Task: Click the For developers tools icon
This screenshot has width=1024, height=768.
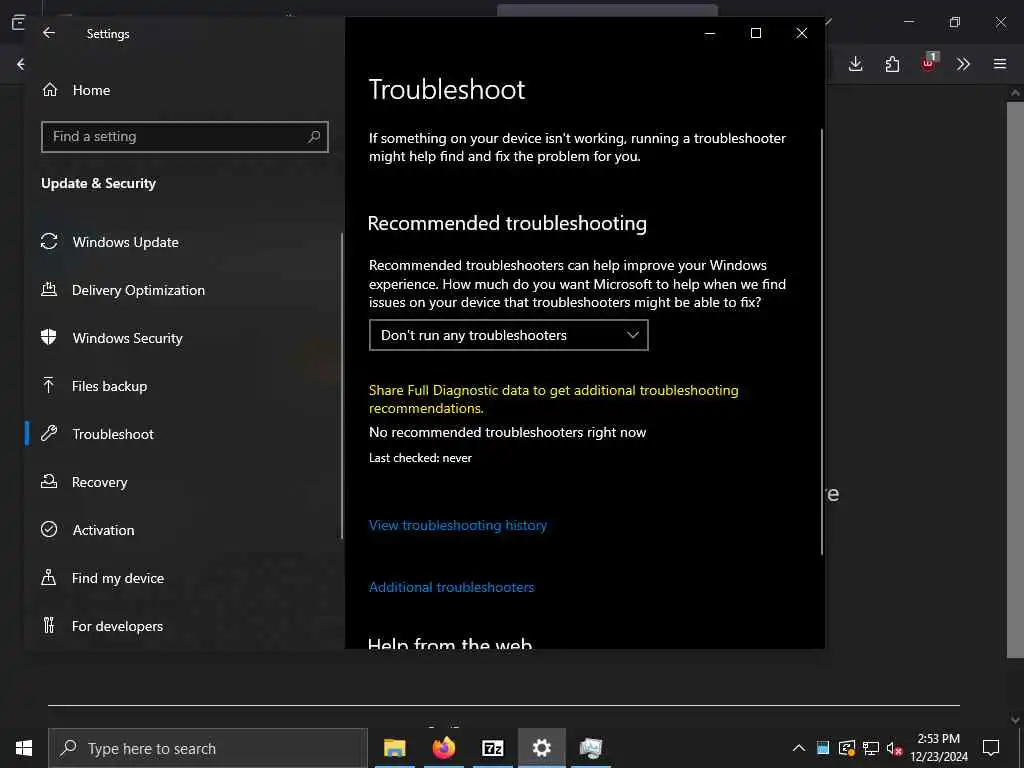Action: tap(49, 625)
